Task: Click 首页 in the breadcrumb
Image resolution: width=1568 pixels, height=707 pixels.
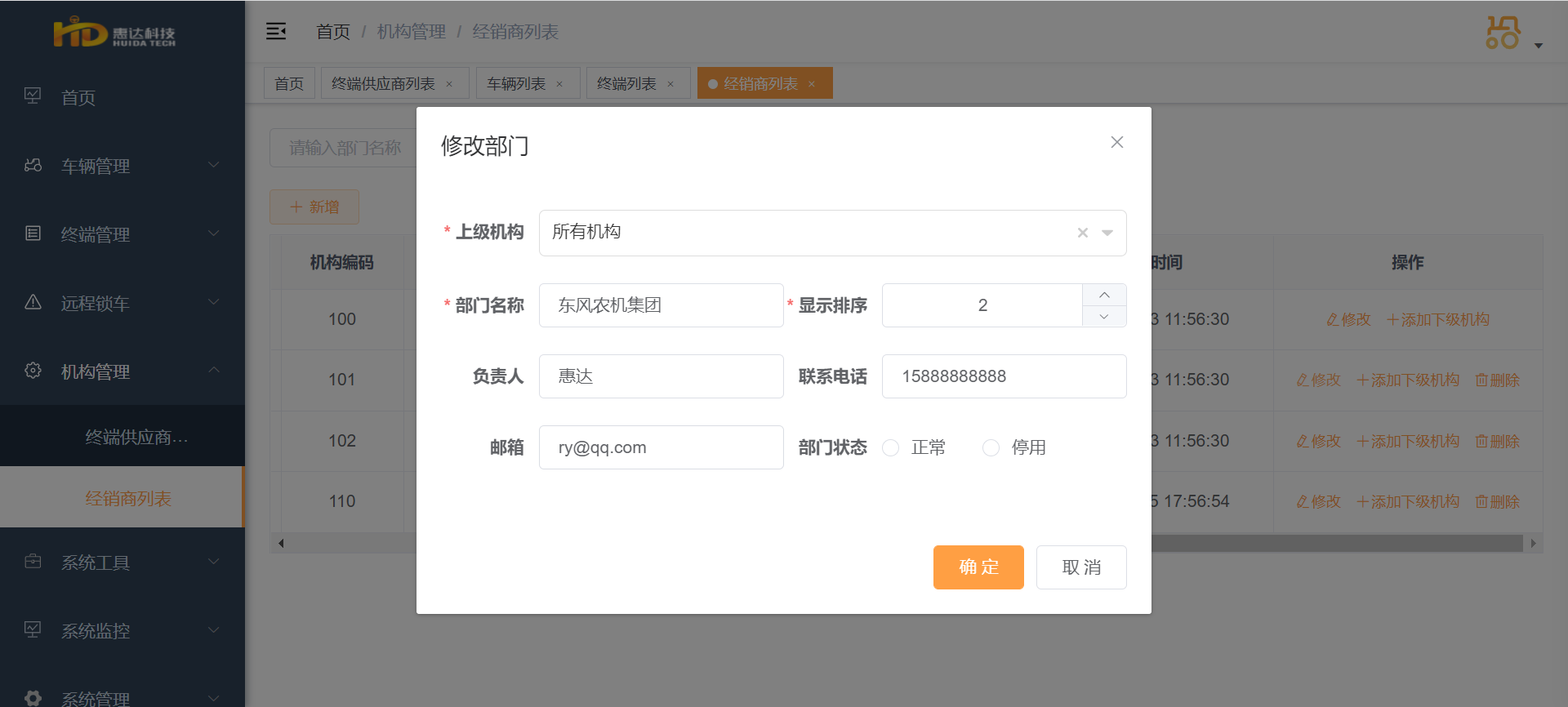Action: [x=332, y=32]
